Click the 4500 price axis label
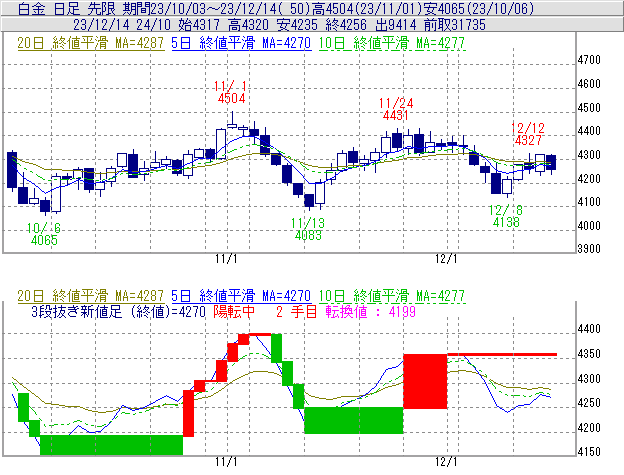Image resolution: width=624 pixels, height=475 pixels. click(x=589, y=108)
